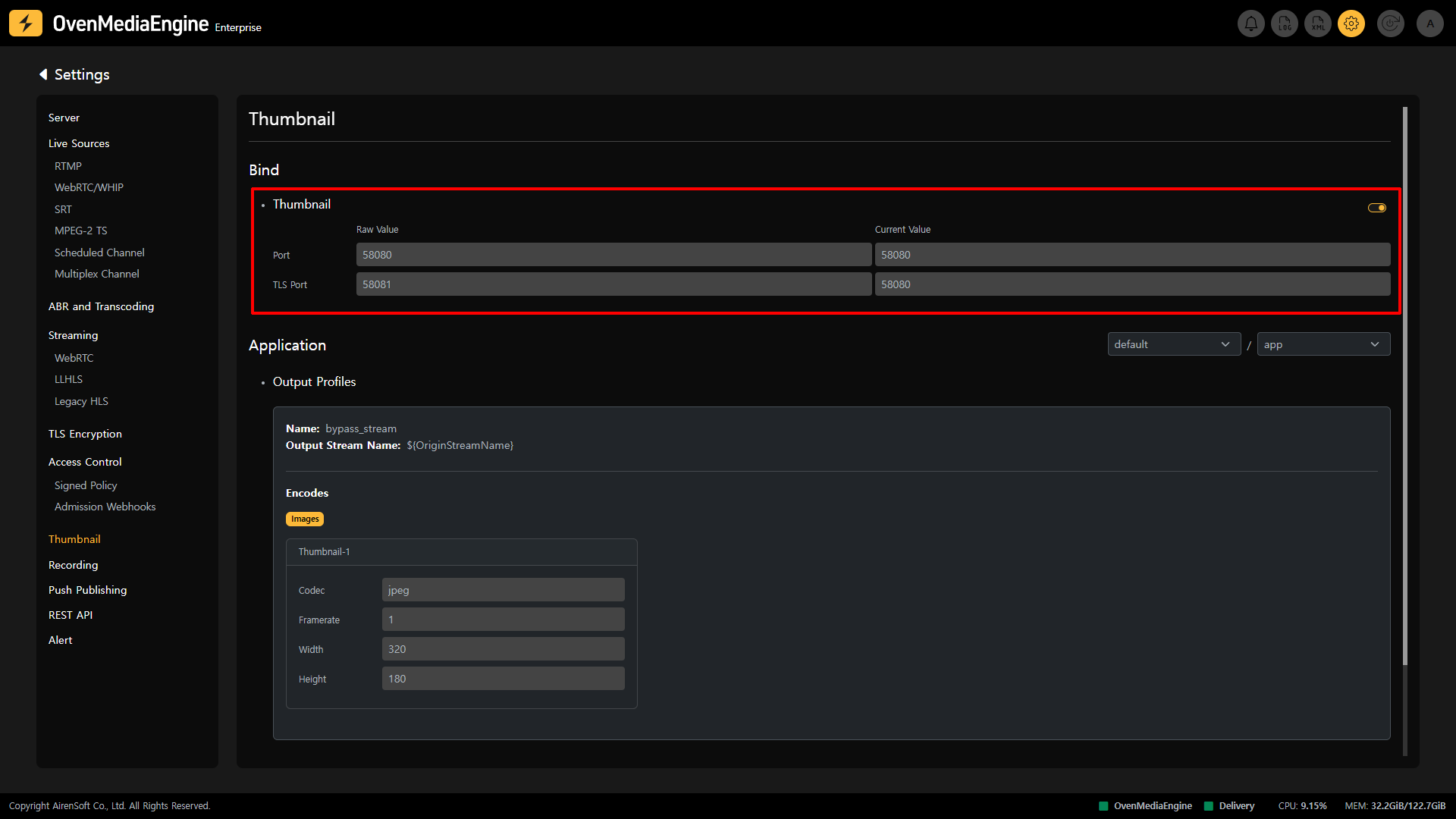Open the LOG file viewer icon
Image resolution: width=1456 pixels, height=819 pixels.
click(1285, 24)
